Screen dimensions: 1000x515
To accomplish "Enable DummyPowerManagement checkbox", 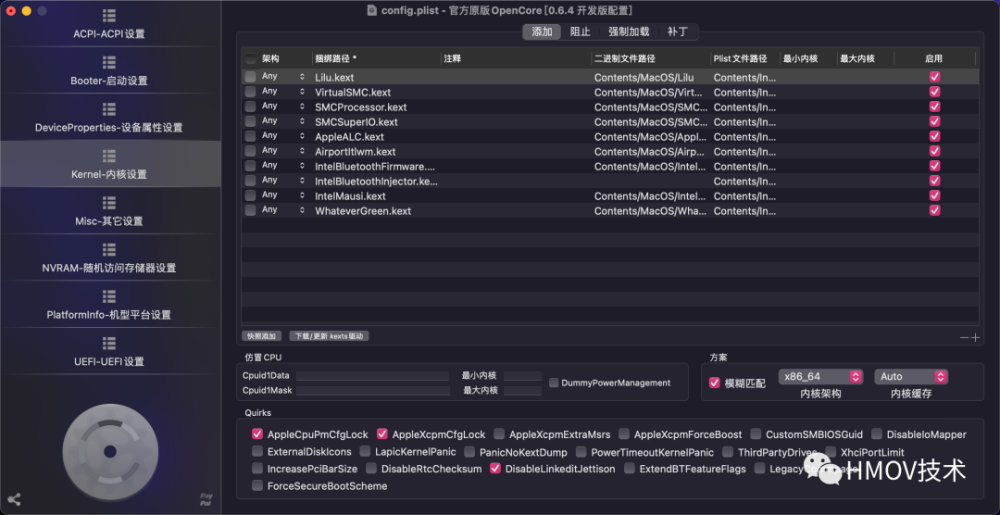I will pyautogui.click(x=554, y=382).
